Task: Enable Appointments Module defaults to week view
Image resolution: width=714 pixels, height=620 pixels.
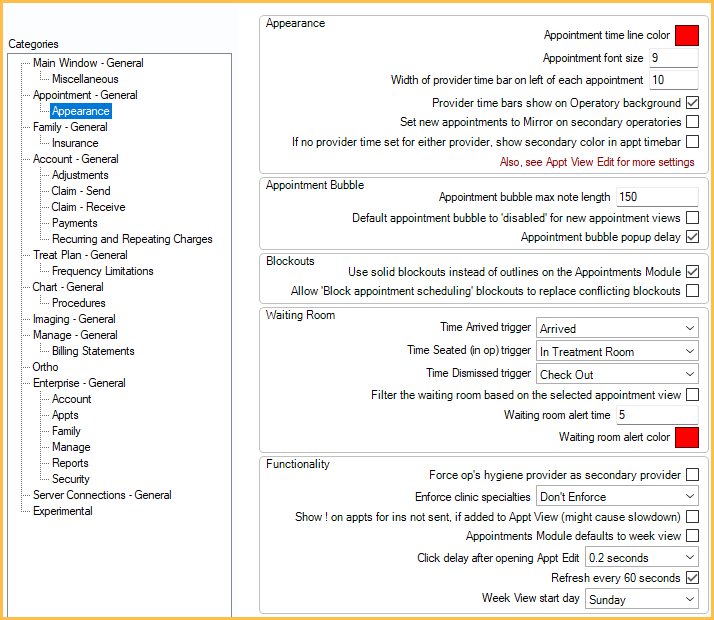Action: pos(692,536)
